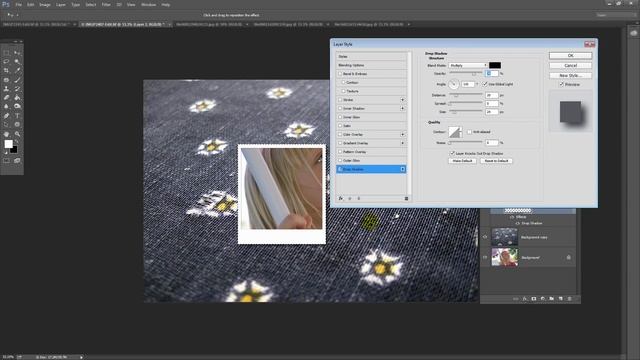640x360 pixels.
Task: Select the Blur tool
Action: pyautogui.click(x=6, y=107)
